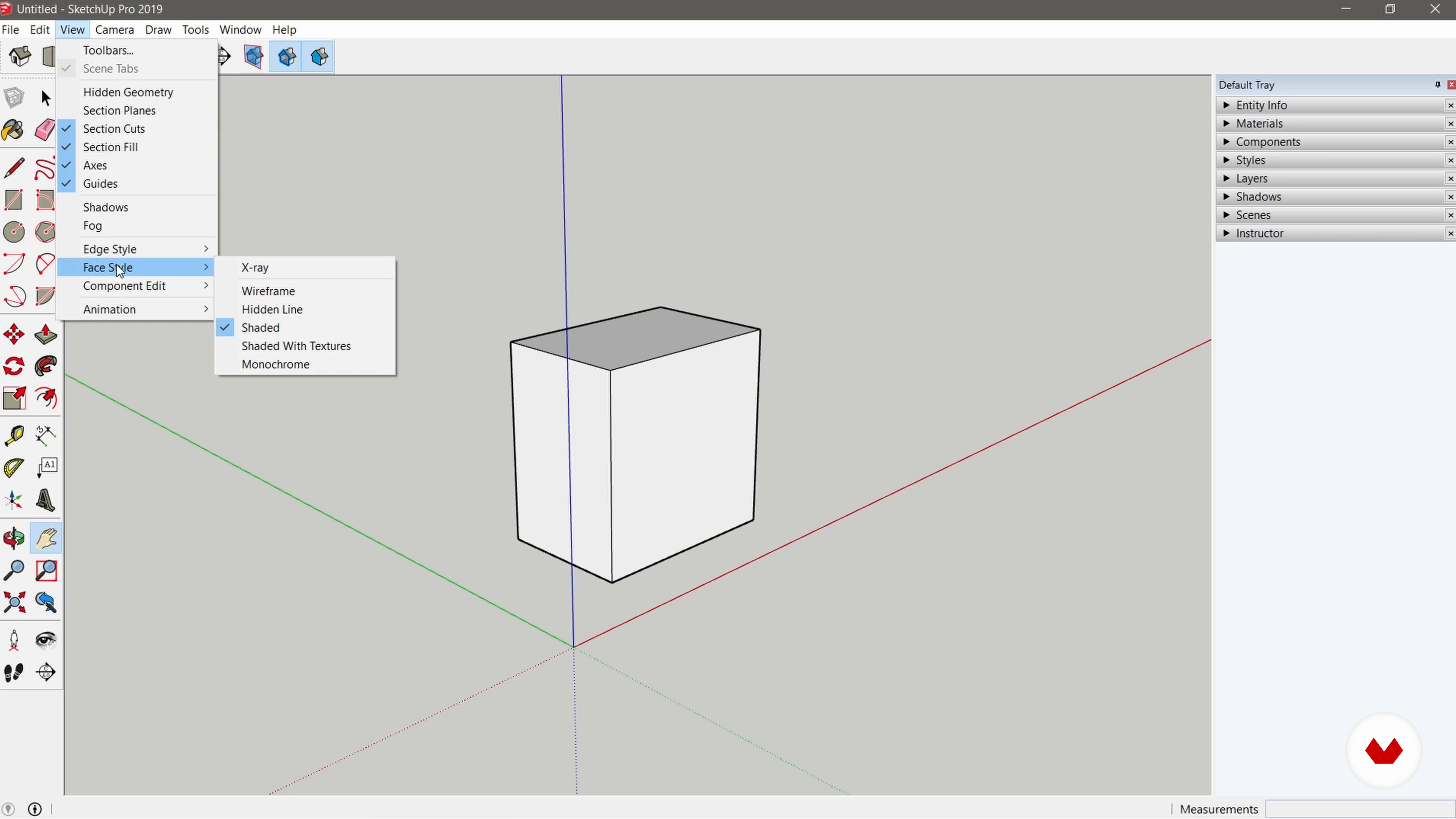Click the model info status bar icon
This screenshot has height=819, width=1456.
pyautogui.click(x=35, y=810)
